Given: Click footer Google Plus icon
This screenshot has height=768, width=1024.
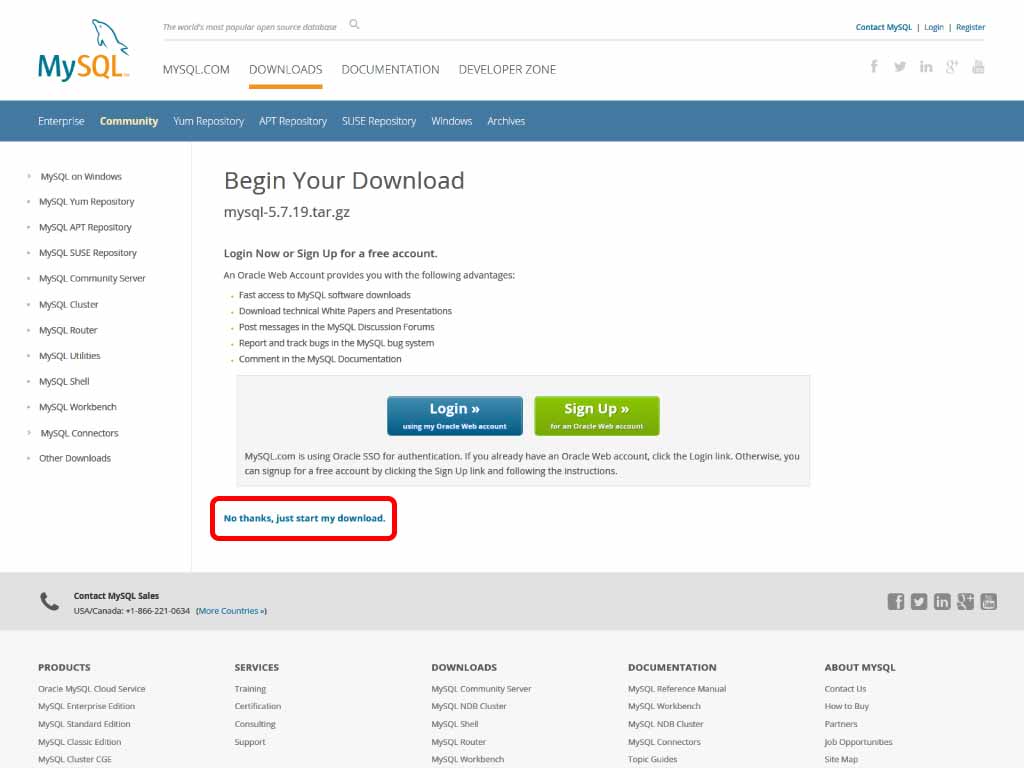Looking at the screenshot, I should coord(965,601).
